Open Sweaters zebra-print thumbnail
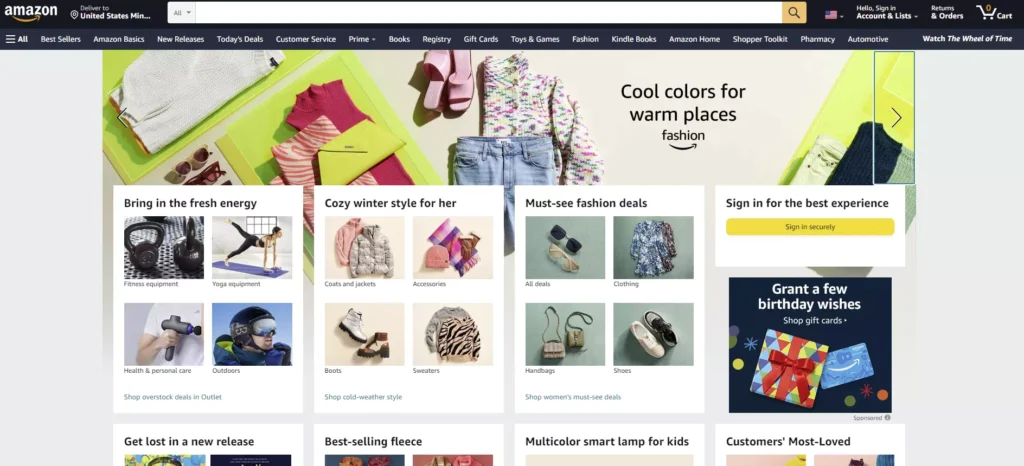The height and width of the screenshot is (466, 1024). tap(453, 334)
